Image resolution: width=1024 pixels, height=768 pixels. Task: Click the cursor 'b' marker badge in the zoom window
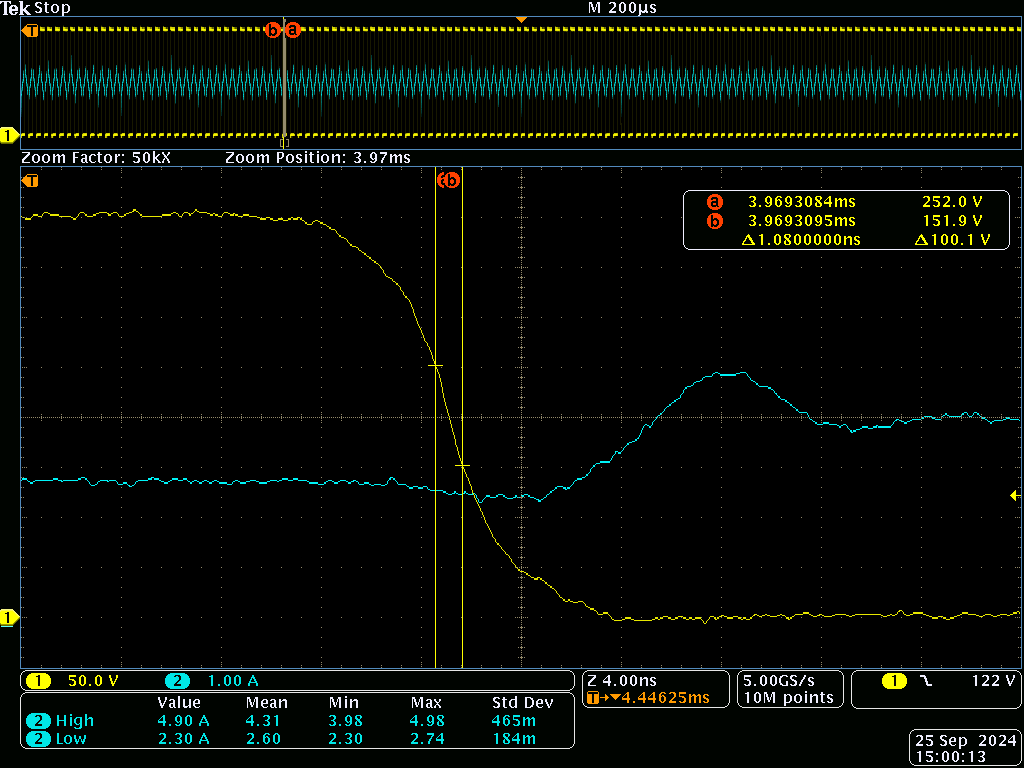point(451,181)
